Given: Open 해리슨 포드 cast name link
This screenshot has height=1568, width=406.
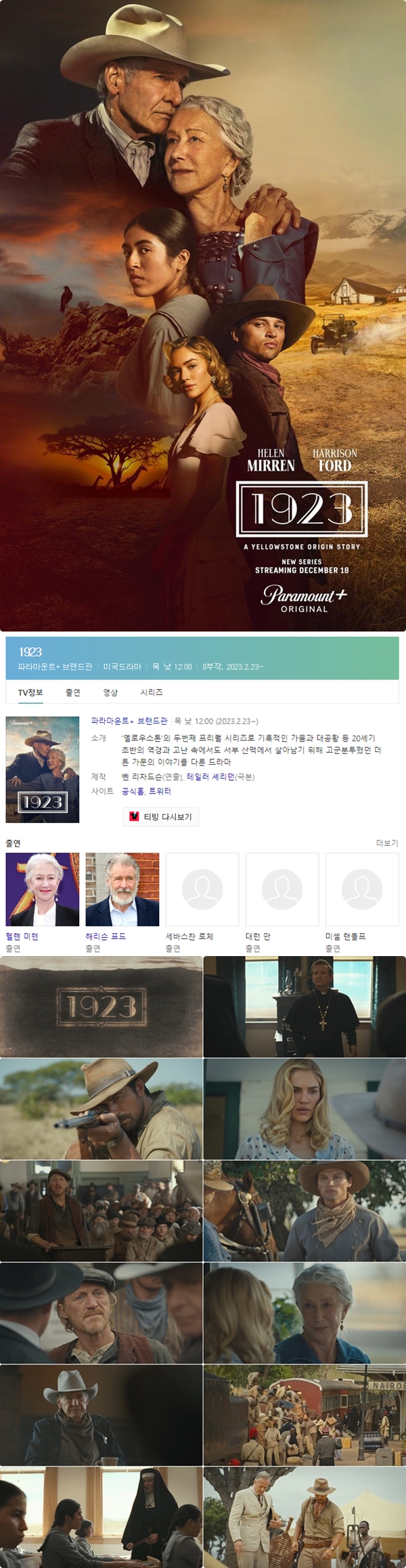Looking at the screenshot, I should [106, 936].
